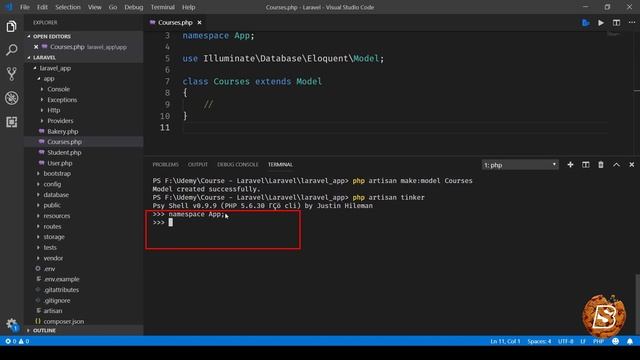Open the File menu
Viewport: 640px width, 360px height.
[25, 7]
